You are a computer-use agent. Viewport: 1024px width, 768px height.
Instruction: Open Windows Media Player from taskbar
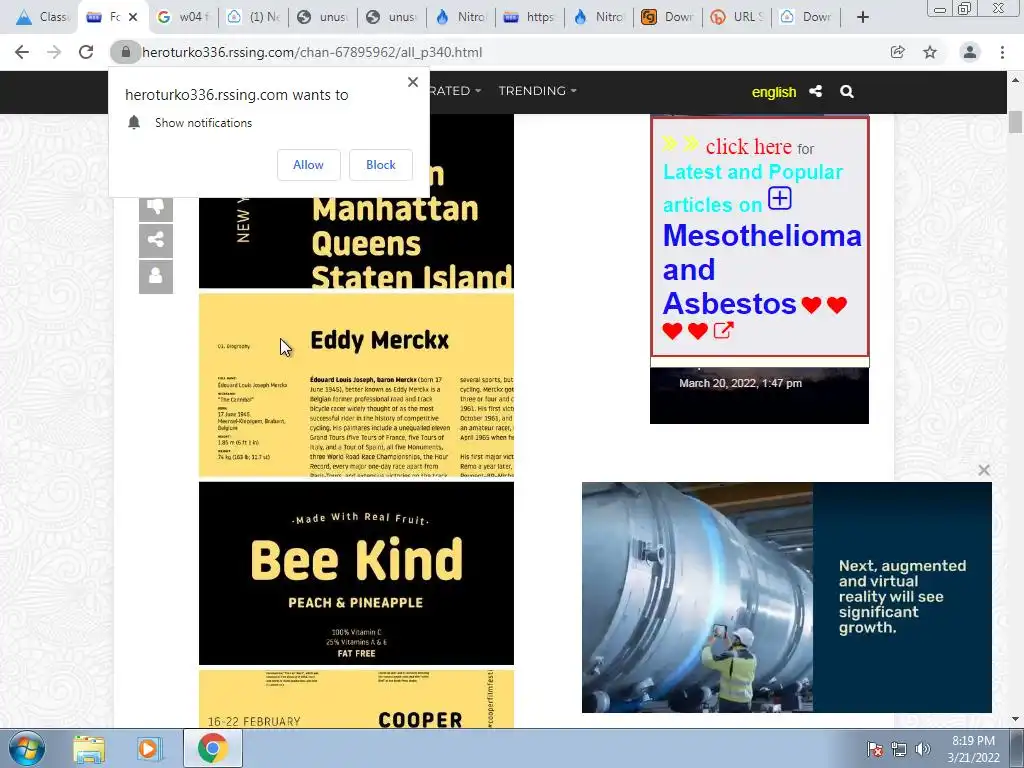point(148,749)
